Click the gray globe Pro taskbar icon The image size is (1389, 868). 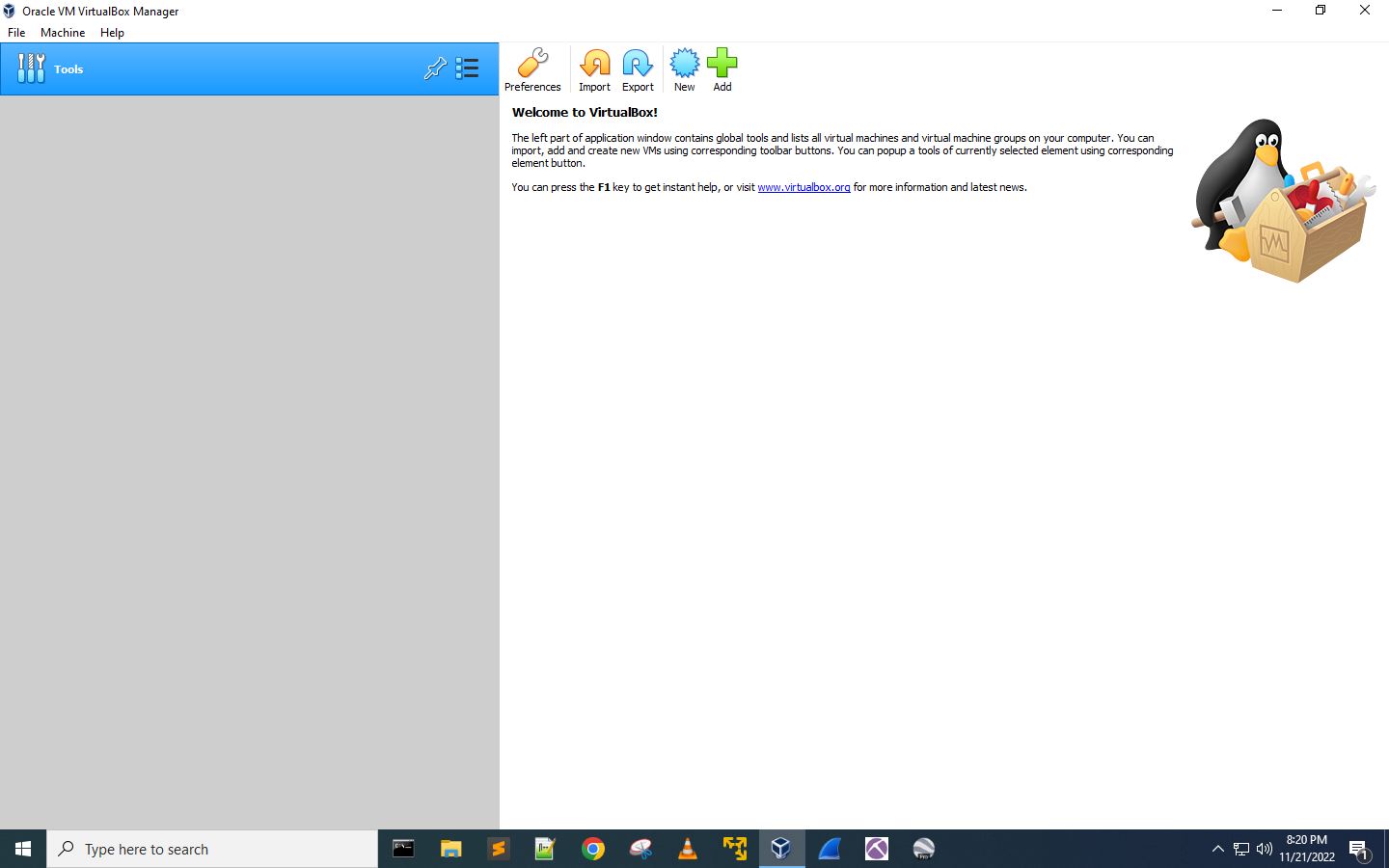pos(923,849)
